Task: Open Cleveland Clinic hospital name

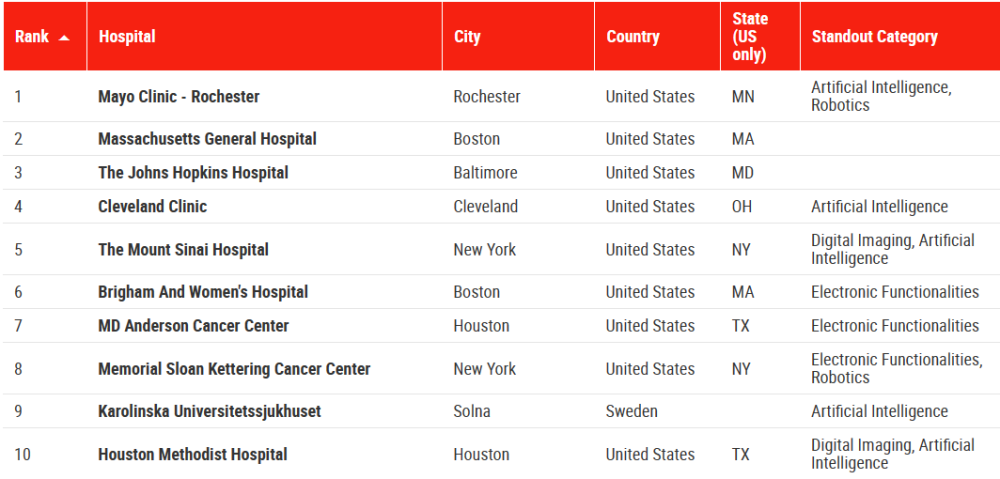Action: click(x=152, y=207)
